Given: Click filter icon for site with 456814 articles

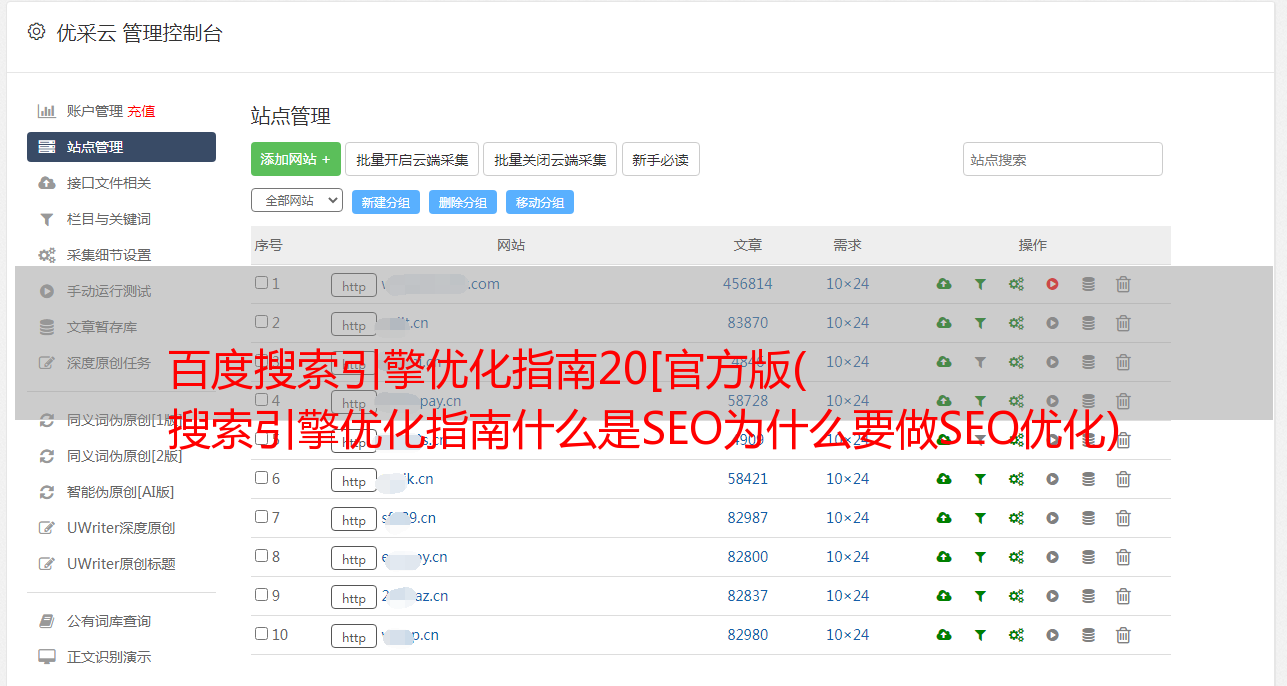Looking at the screenshot, I should tap(980, 284).
